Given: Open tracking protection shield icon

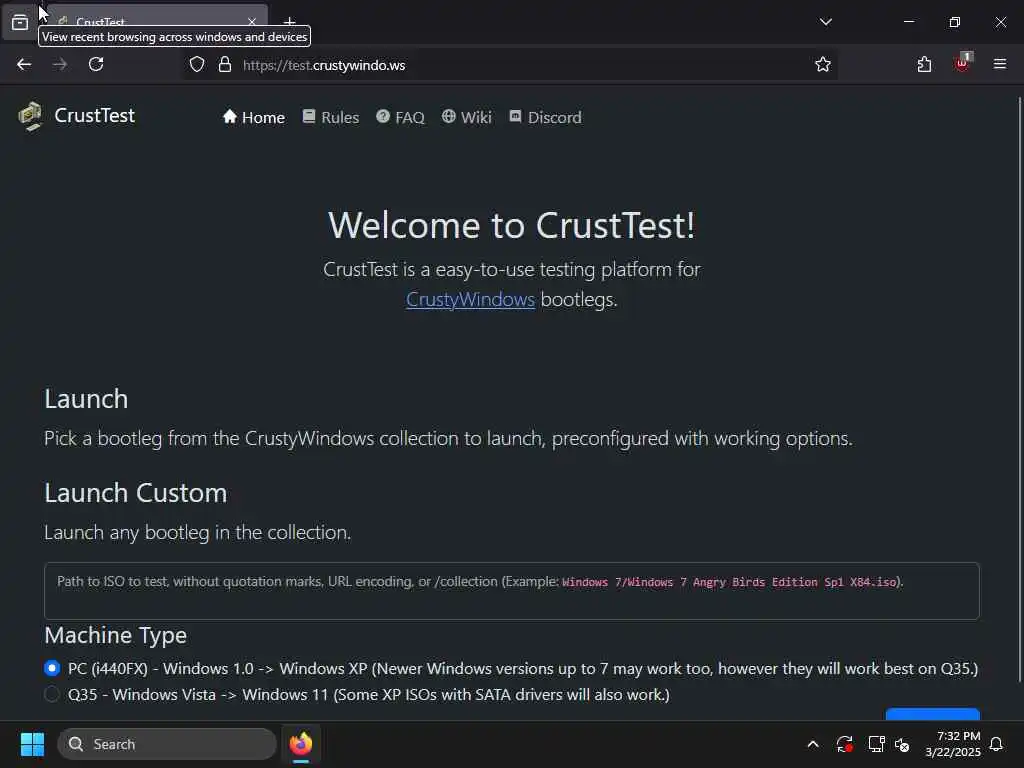Looking at the screenshot, I should [x=197, y=65].
